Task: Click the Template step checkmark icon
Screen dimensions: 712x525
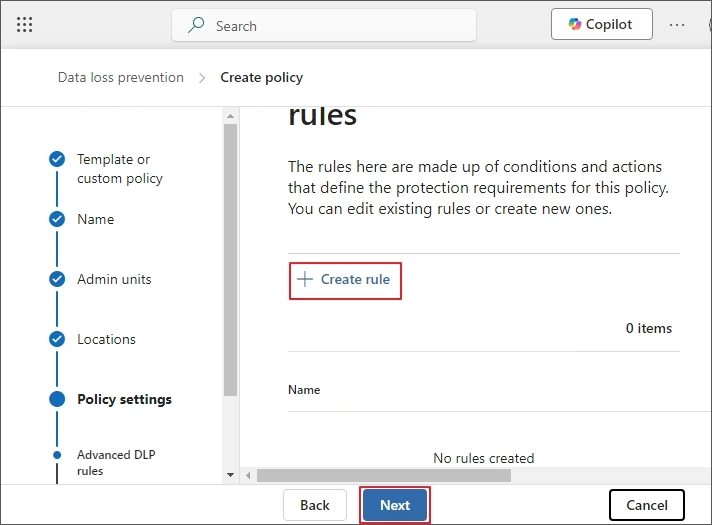Action: [x=57, y=159]
